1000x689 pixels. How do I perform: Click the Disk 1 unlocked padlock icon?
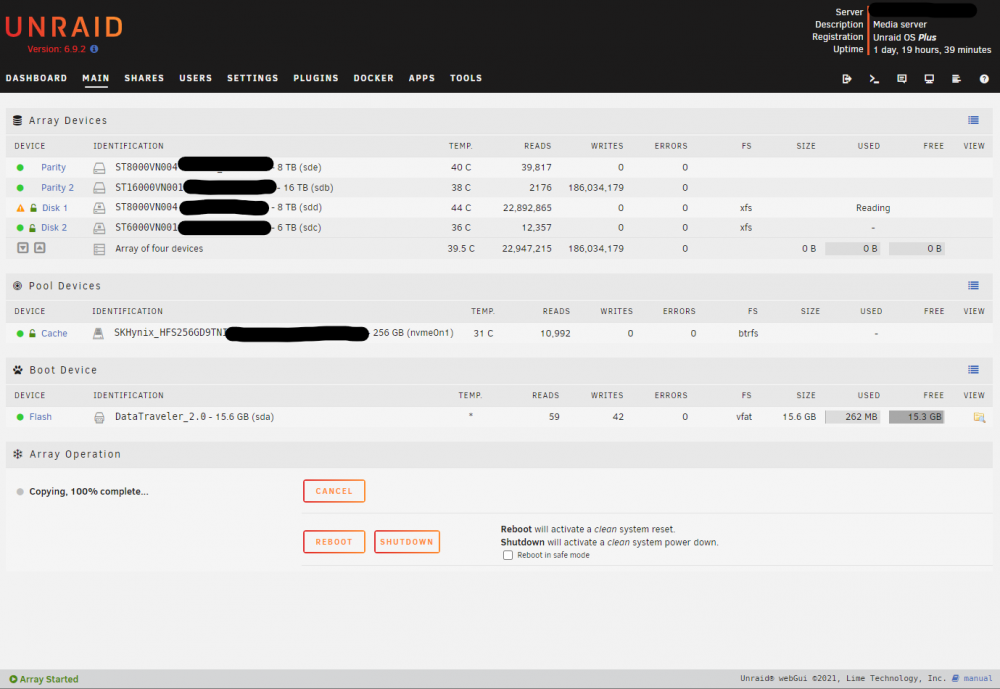(x=33, y=208)
